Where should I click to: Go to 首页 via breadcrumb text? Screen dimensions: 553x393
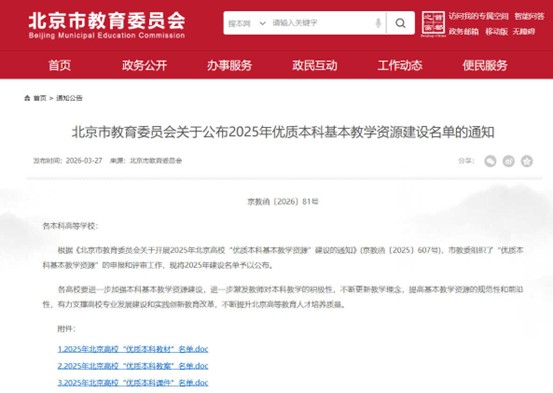coord(40,98)
